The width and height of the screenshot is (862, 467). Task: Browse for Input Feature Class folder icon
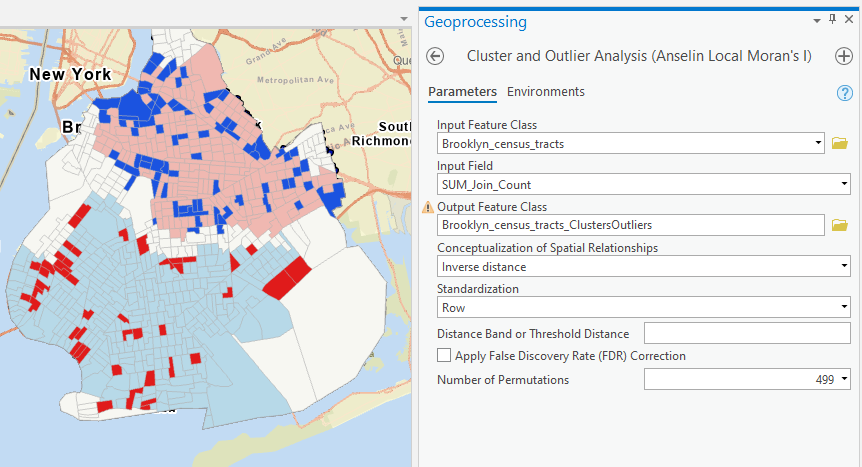[840, 144]
